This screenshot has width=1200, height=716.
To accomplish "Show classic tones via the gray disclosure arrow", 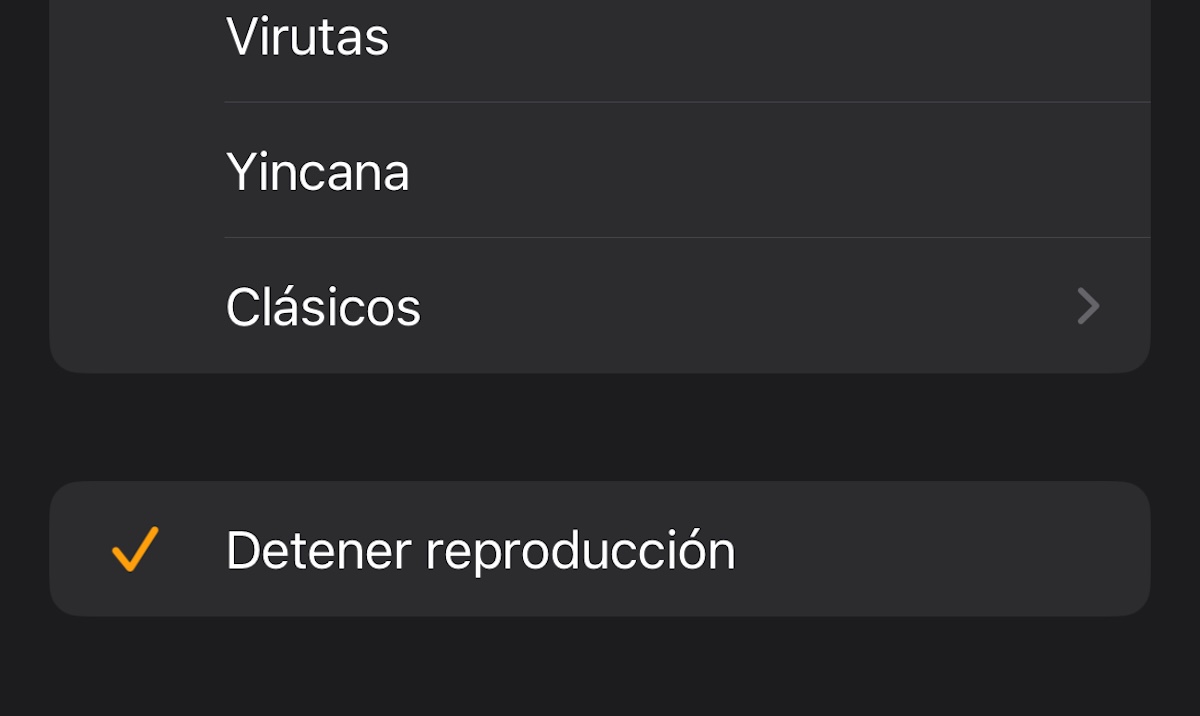I will 1088,306.
